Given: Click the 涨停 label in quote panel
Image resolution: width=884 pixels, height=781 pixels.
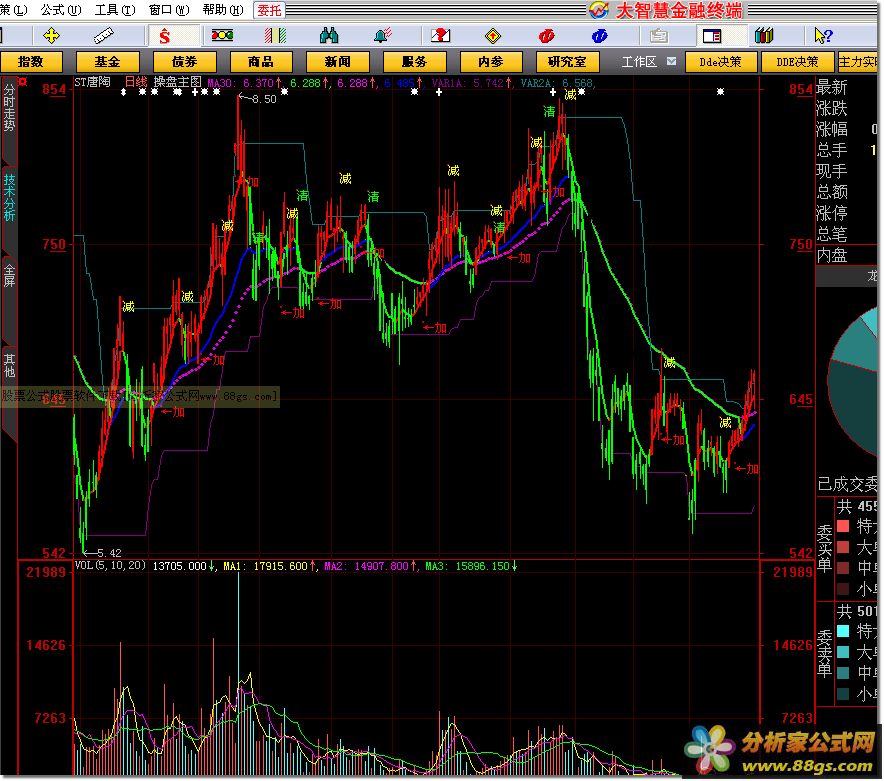Looking at the screenshot, I should tap(832, 213).
